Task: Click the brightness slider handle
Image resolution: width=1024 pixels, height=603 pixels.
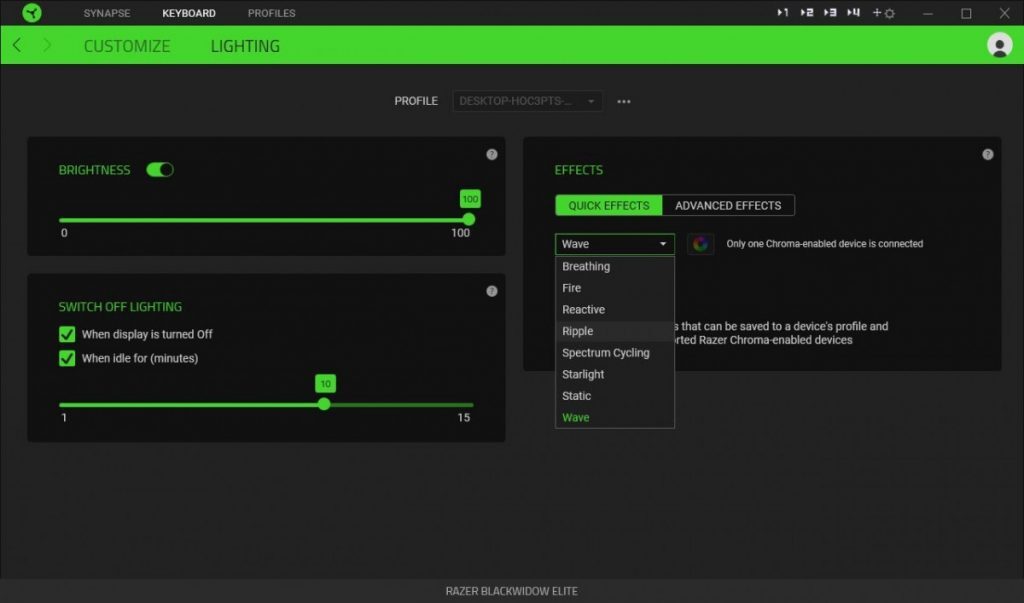Action: point(468,220)
